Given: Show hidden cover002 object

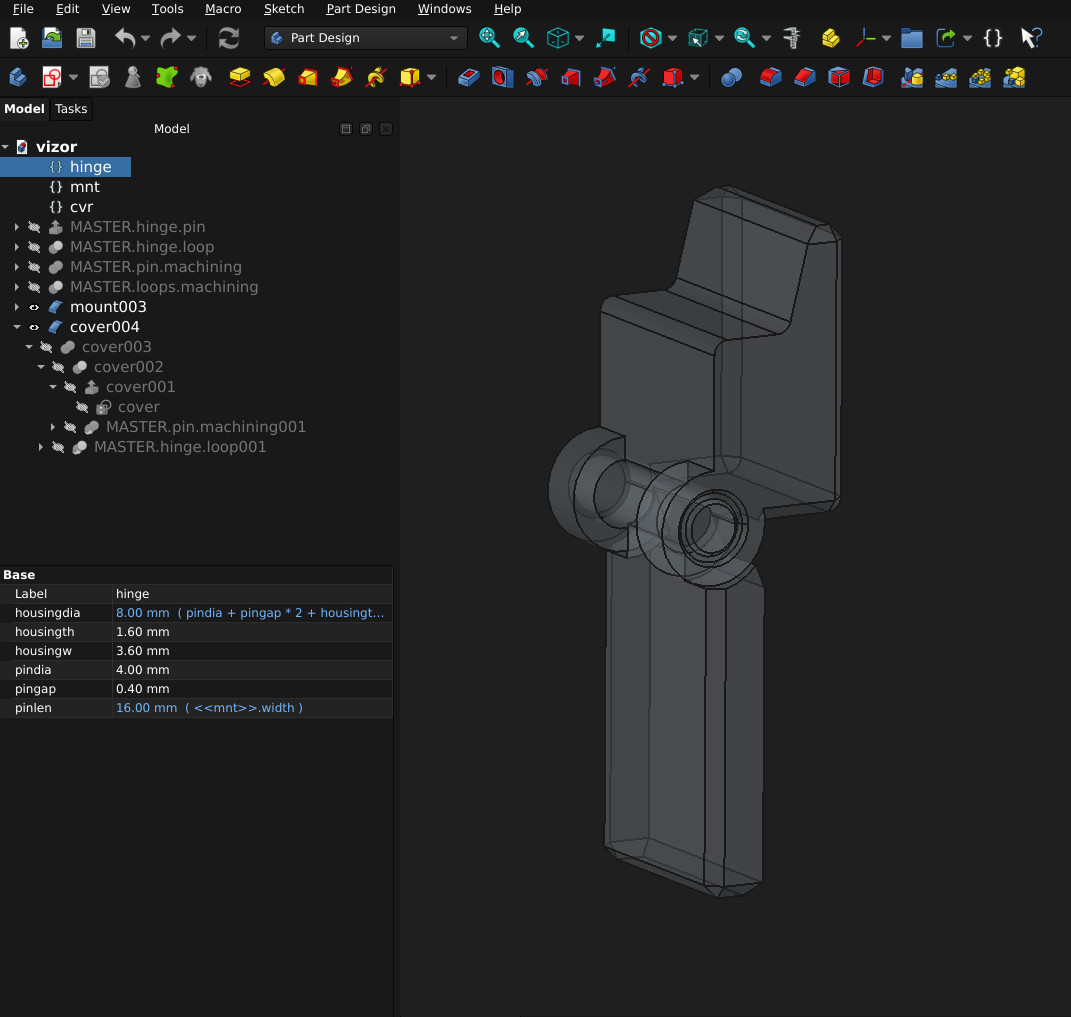Looking at the screenshot, I should click(x=59, y=367).
